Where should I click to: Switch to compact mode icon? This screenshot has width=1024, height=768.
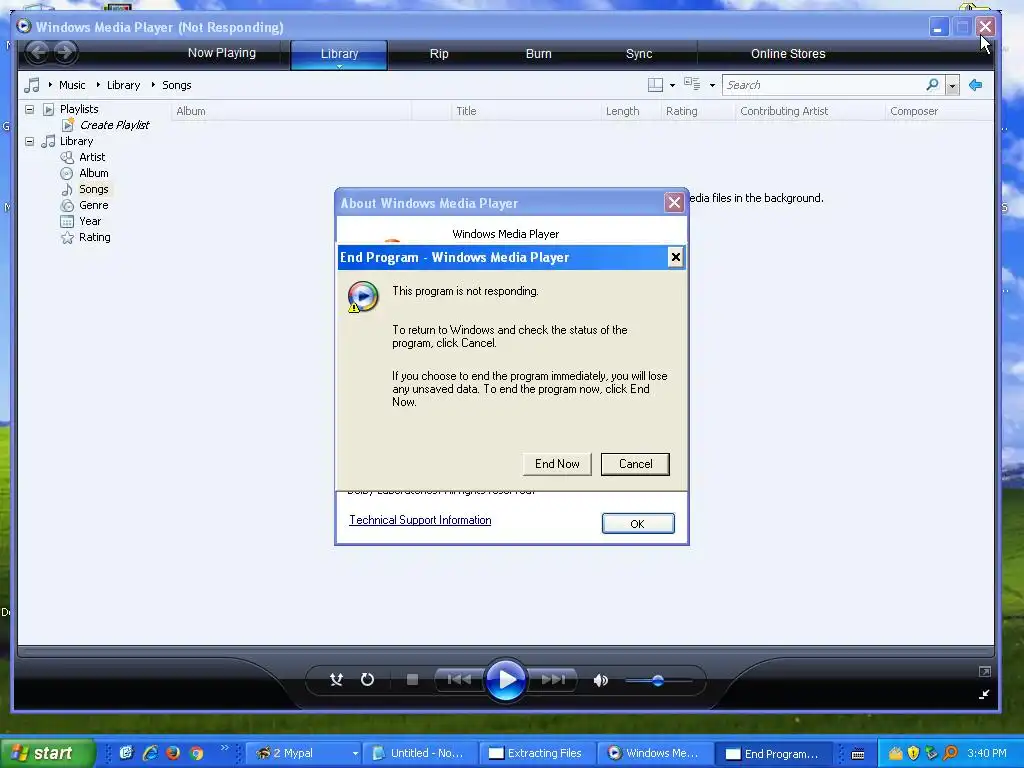pos(984,695)
